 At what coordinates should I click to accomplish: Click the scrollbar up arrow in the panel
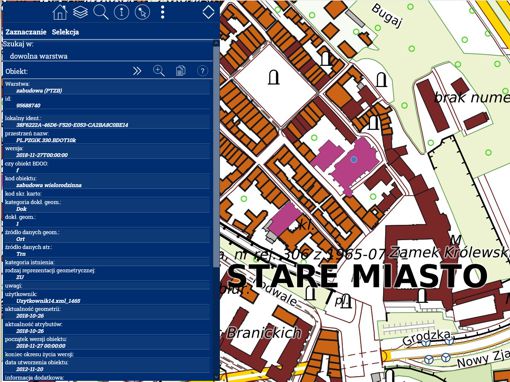[216, 43]
